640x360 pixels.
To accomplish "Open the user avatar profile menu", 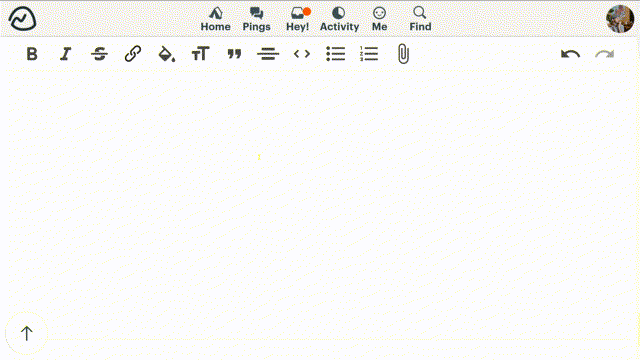I will click(x=620, y=19).
